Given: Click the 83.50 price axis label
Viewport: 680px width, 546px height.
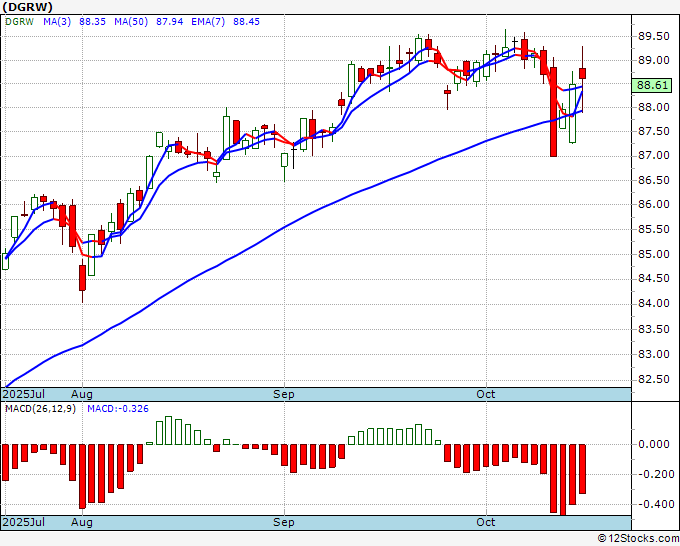Looking at the screenshot, I should (x=654, y=329).
